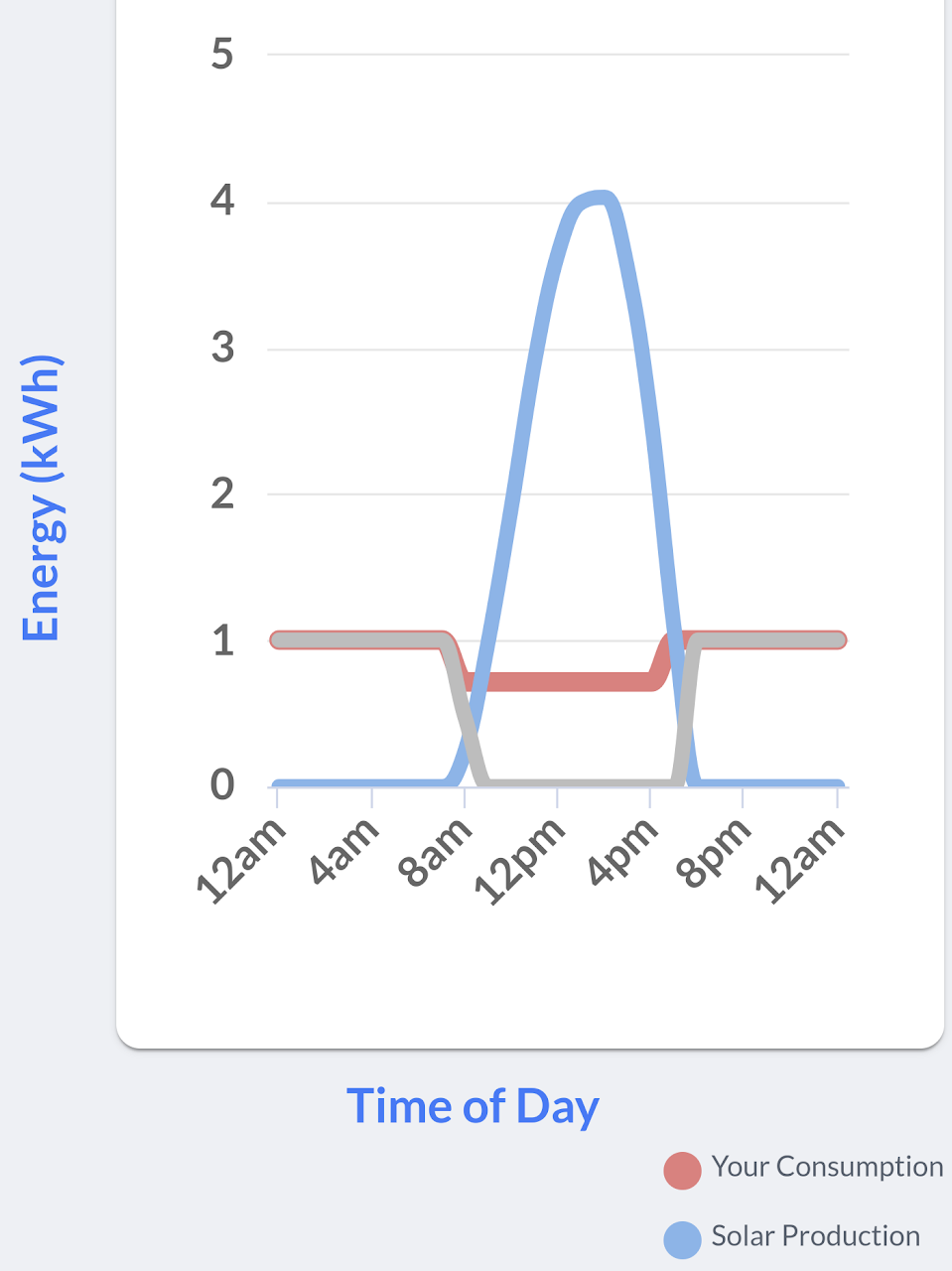This screenshot has height=1271, width=952.
Task: Click the Time of Day axis title
Action: 473,1106
